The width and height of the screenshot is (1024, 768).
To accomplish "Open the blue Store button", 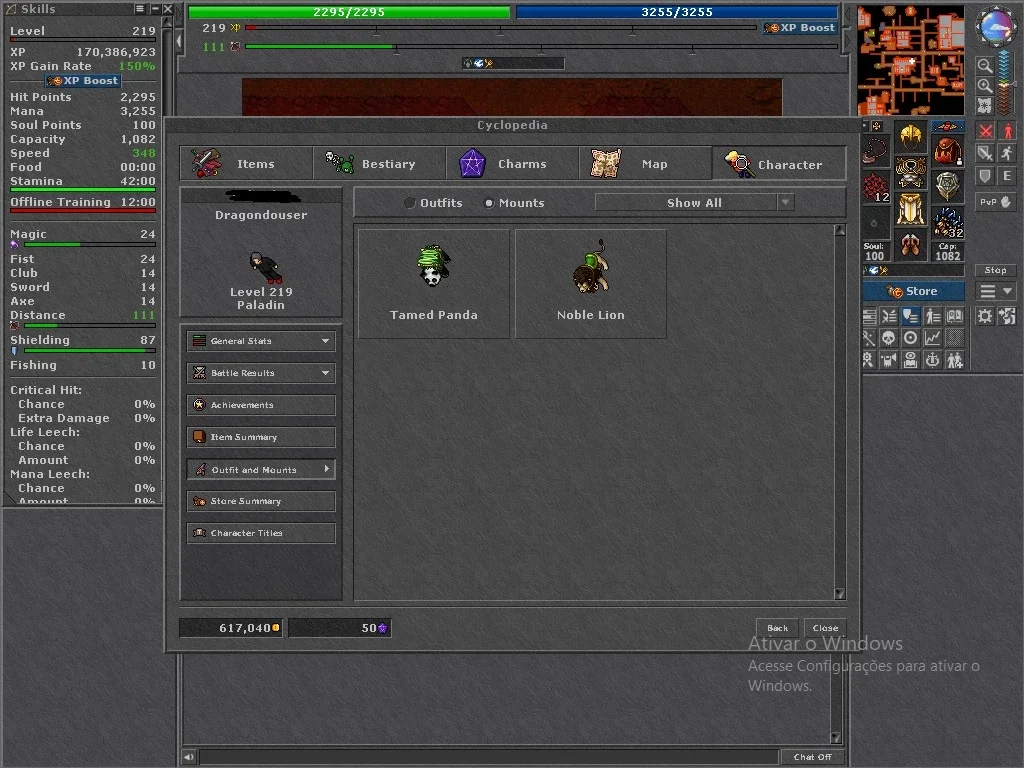I will [x=914, y=291].
